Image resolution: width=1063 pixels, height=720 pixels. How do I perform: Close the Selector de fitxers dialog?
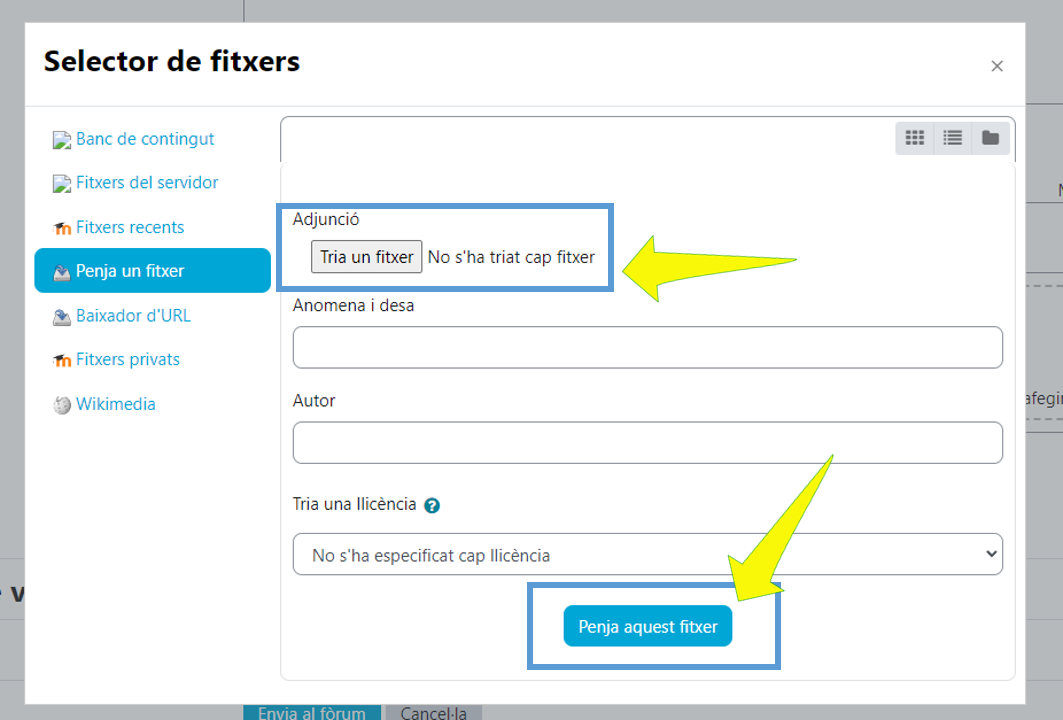point(997,65)
